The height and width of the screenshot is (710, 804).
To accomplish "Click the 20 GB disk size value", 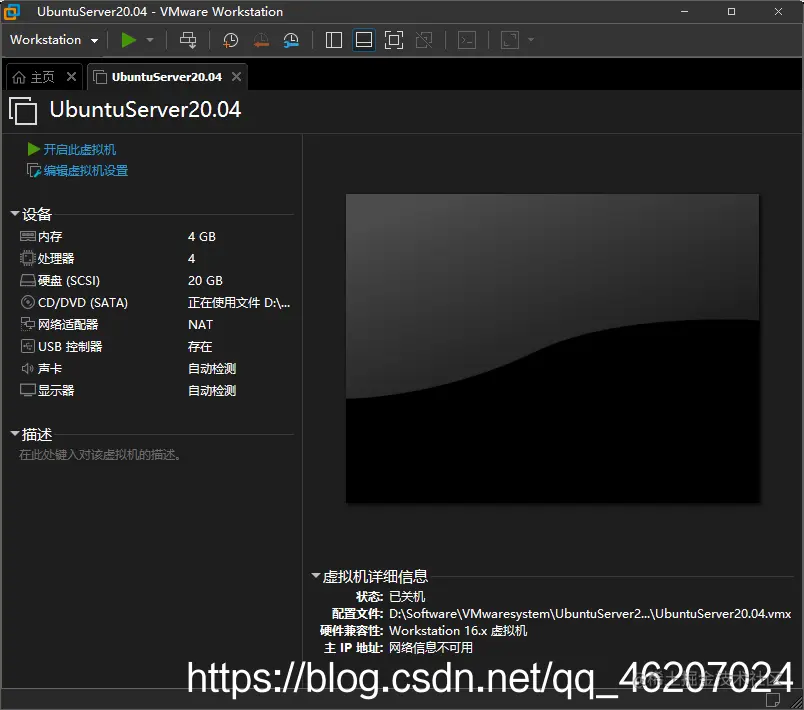I will [205, 280].
